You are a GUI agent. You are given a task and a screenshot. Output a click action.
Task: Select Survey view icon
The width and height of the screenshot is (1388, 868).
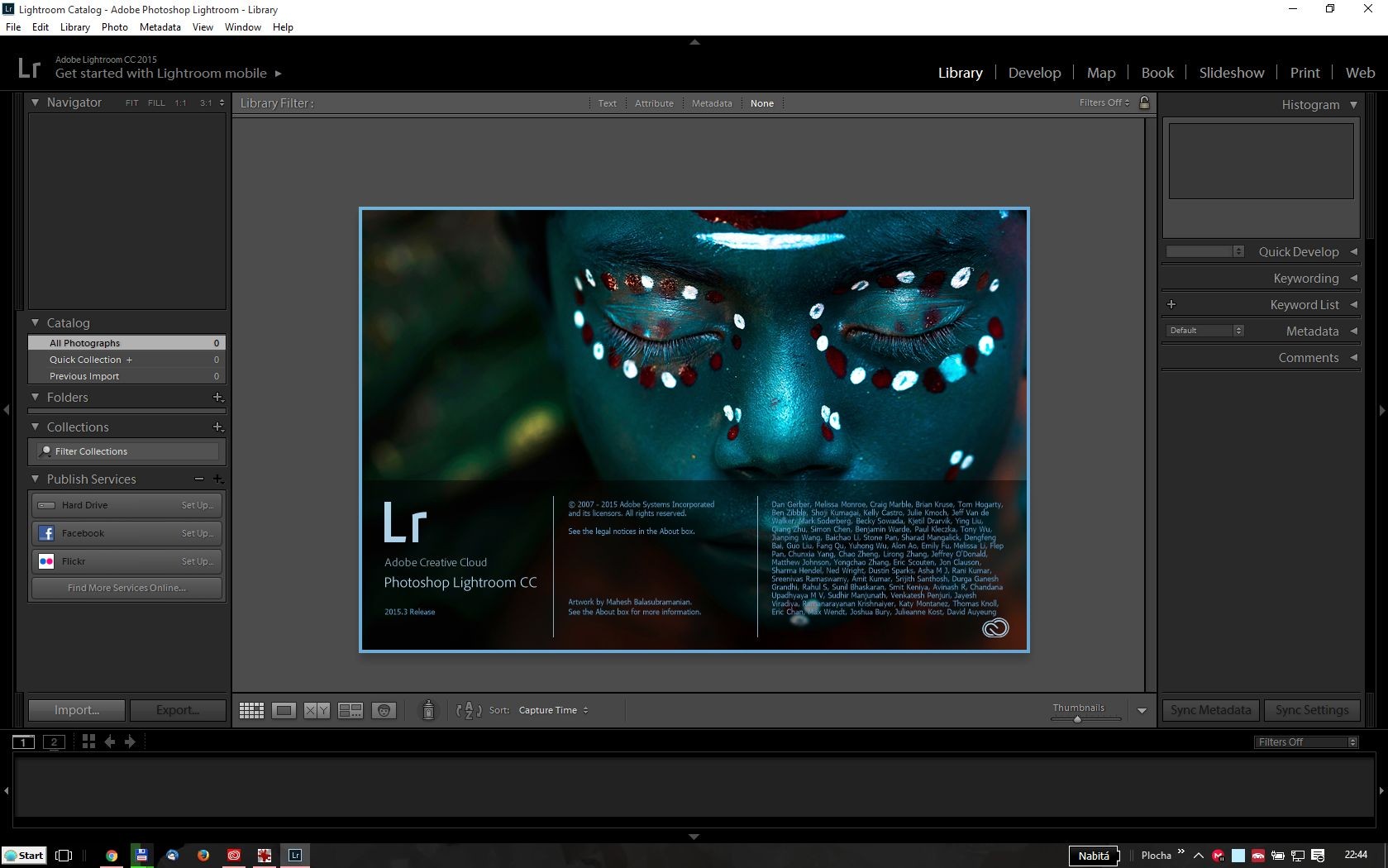click(351, 710)
